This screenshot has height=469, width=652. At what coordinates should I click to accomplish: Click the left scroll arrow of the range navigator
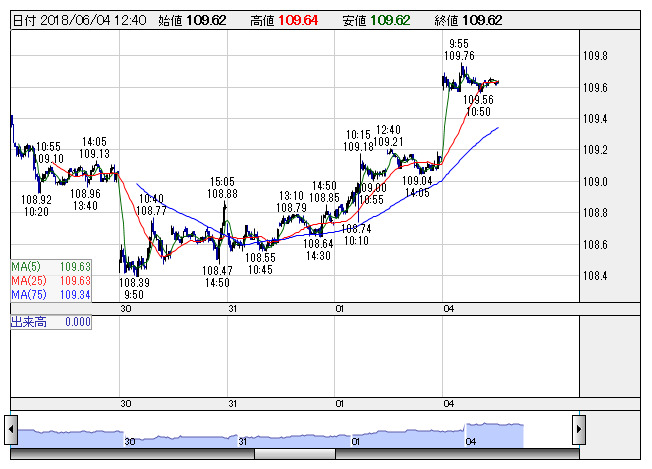click(11, 429)
